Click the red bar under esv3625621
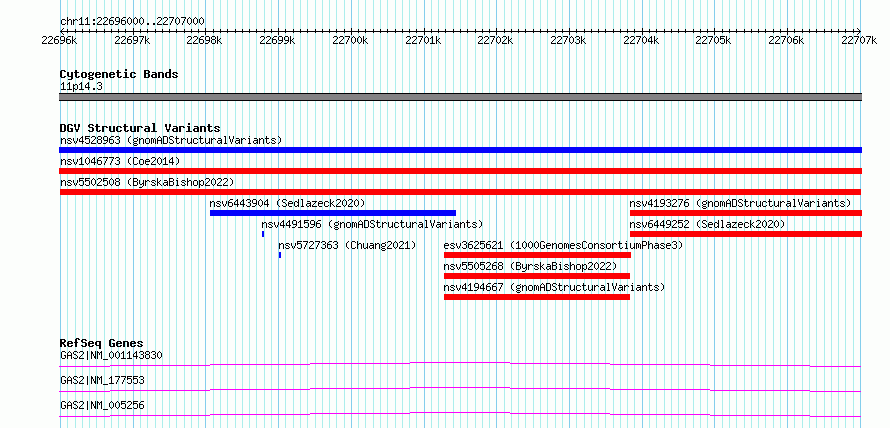The image size is (890, 428). pyautogui.click(x=538, y=255)
